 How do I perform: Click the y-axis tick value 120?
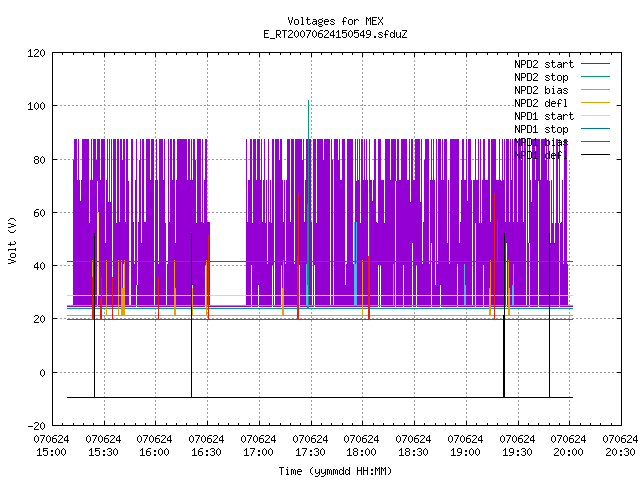coord(36,53)
